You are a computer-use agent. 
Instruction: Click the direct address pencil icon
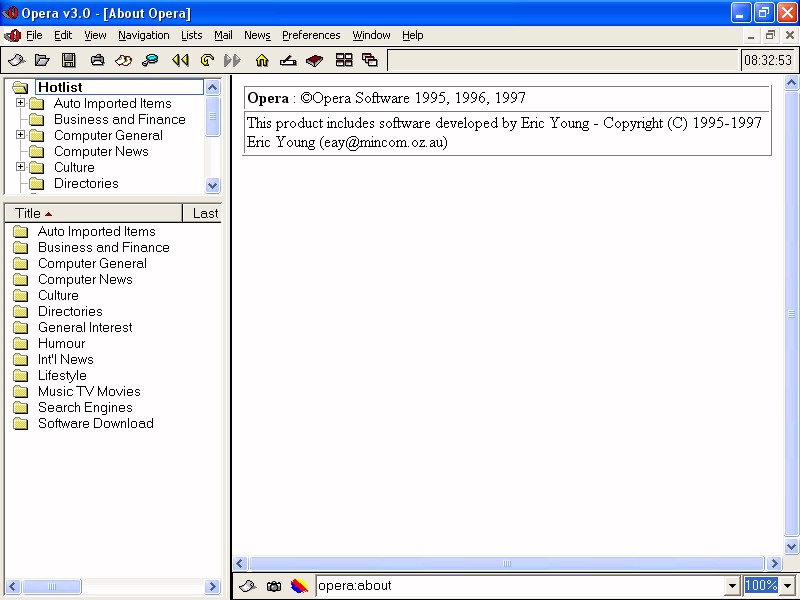pos(288,60)
